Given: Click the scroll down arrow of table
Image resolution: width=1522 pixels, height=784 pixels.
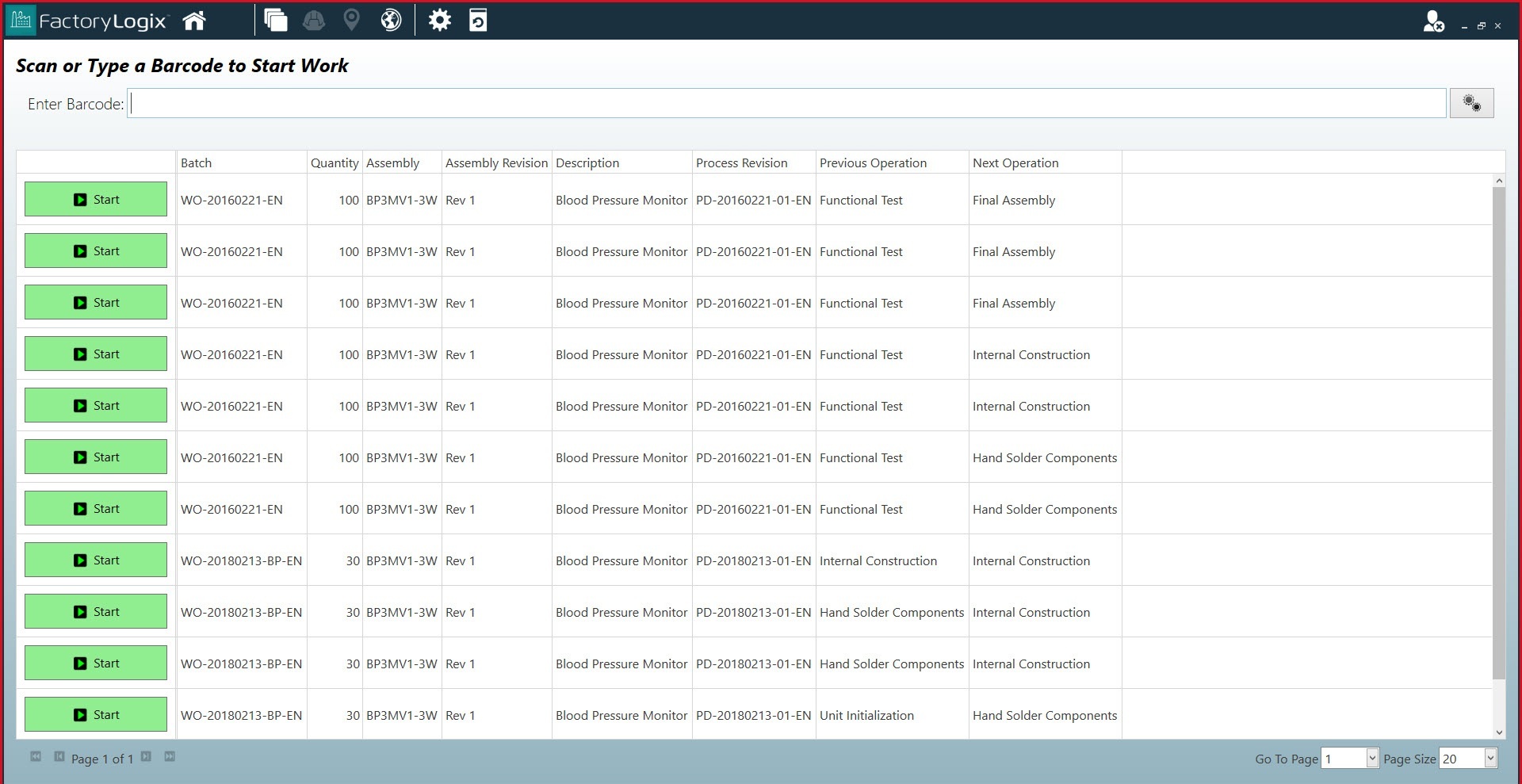Looking at the screenshot, I should pos(1498,732).
